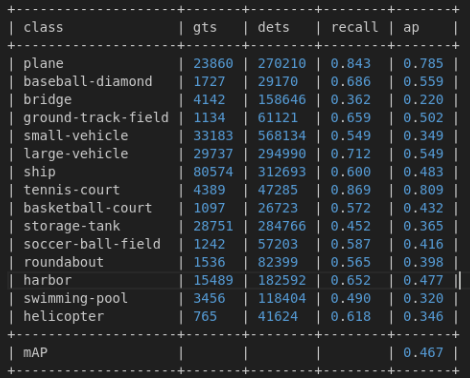
Task: Click tennis-court ap value 0.809
Action: point(423,190)
